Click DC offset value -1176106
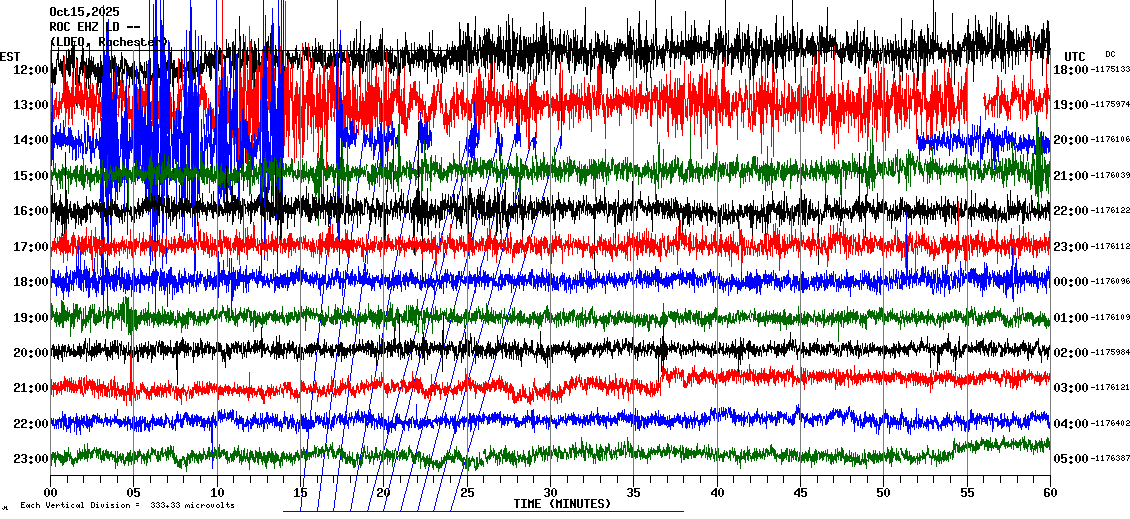The width and height of the screenshot is (1130, 519). (1109, 140)
